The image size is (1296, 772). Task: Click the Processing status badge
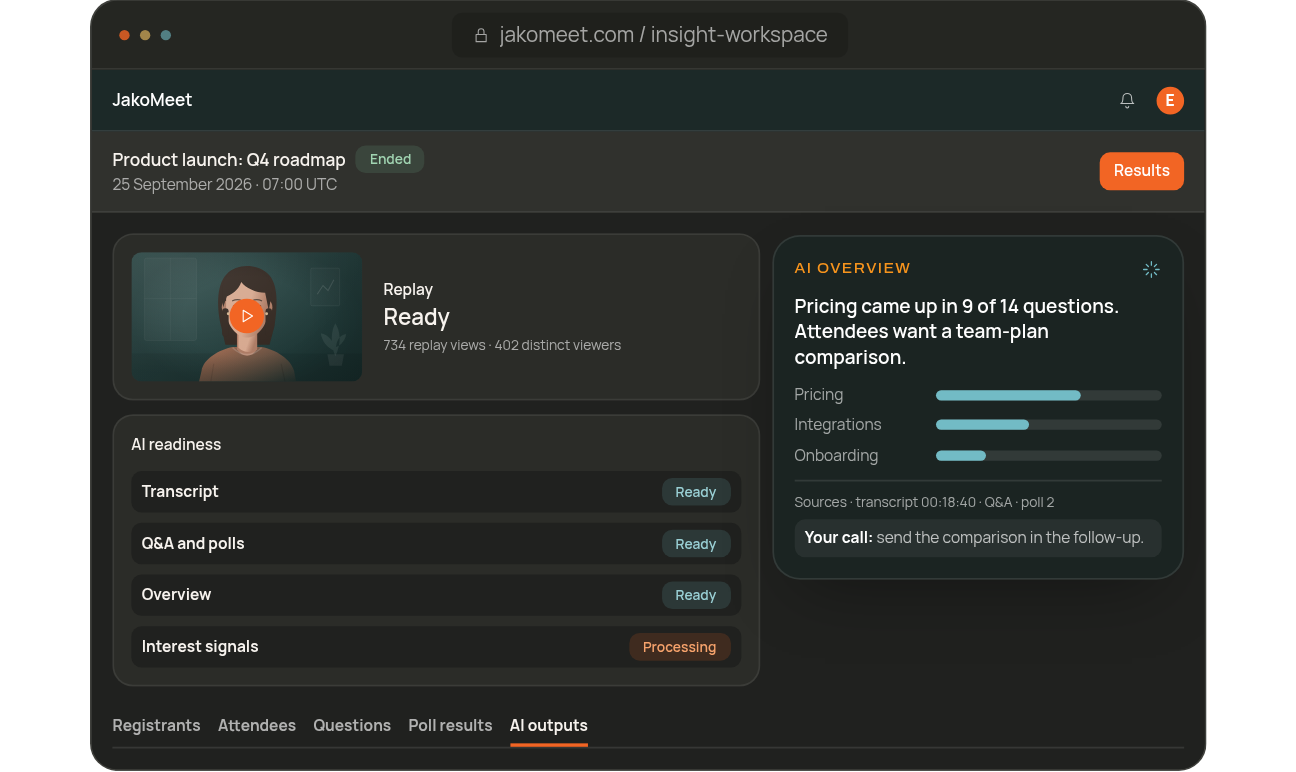tap(680, 647)
